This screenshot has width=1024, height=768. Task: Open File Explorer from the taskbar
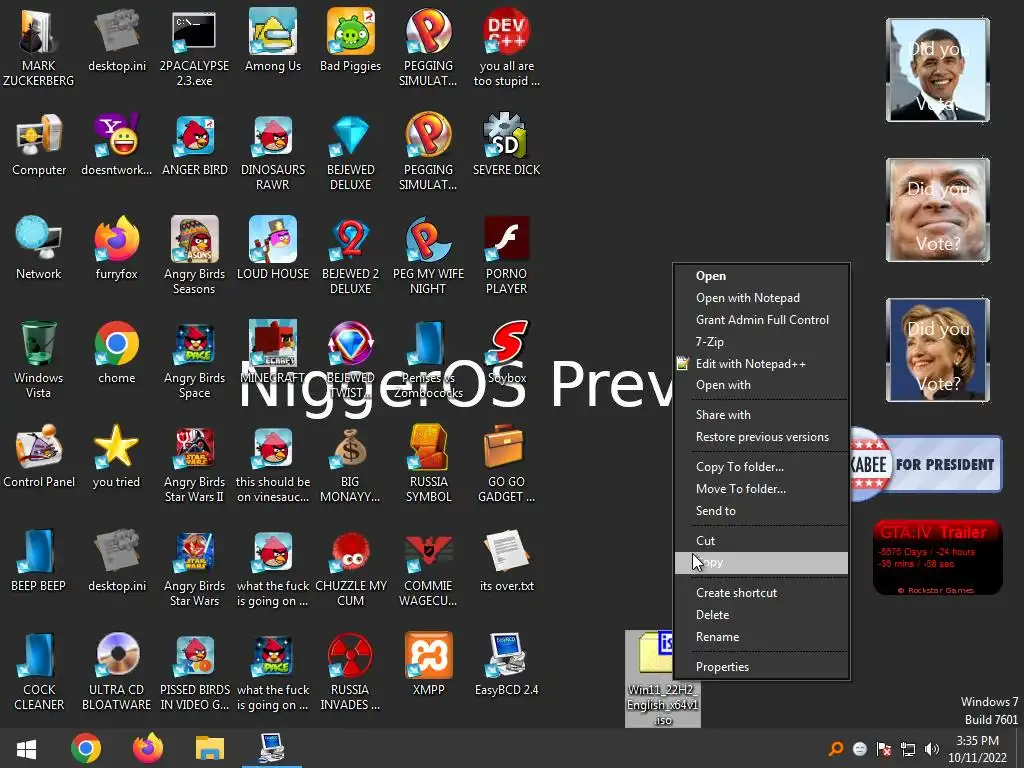(210, 748)
